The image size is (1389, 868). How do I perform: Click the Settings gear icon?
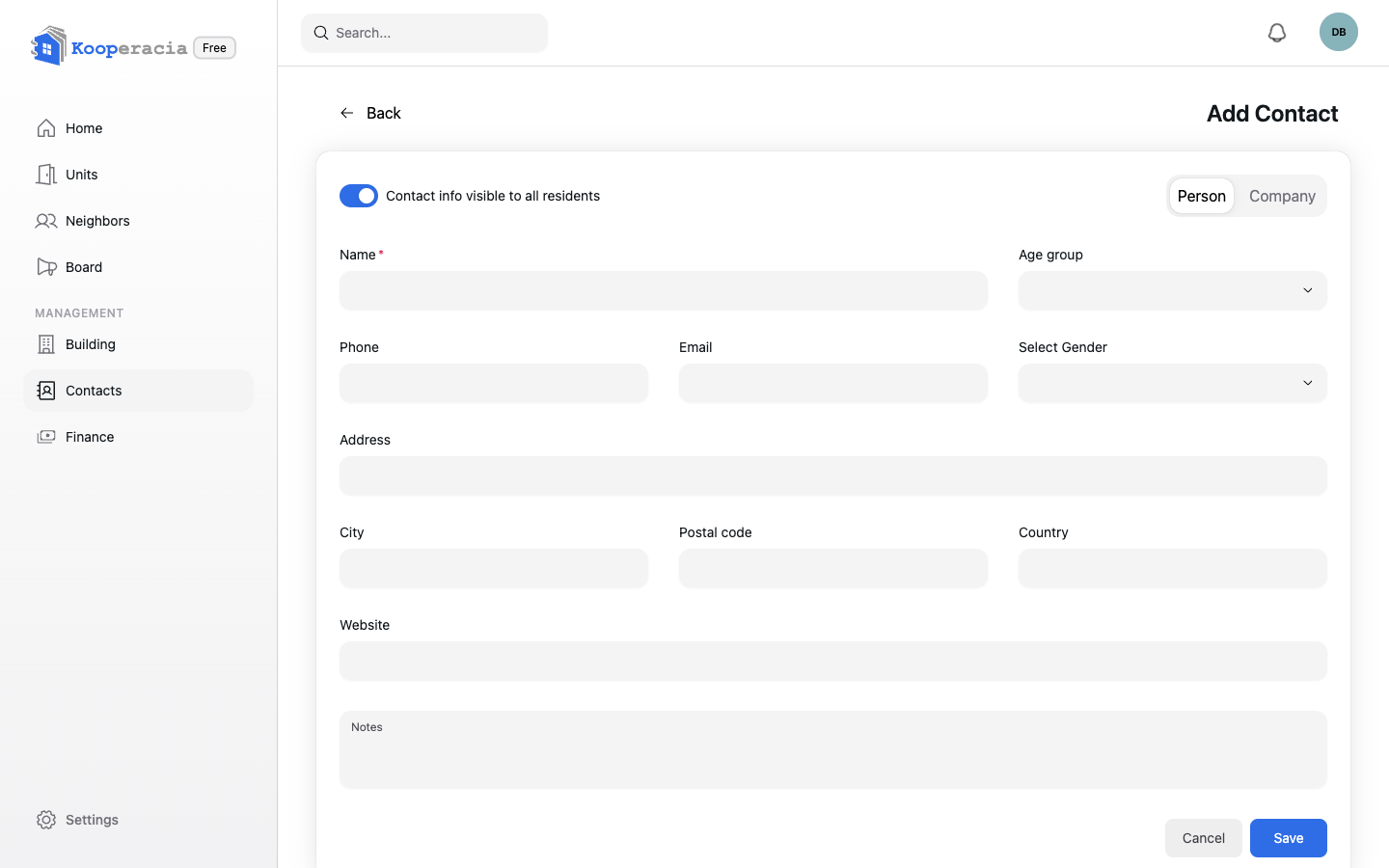[46, 820]
